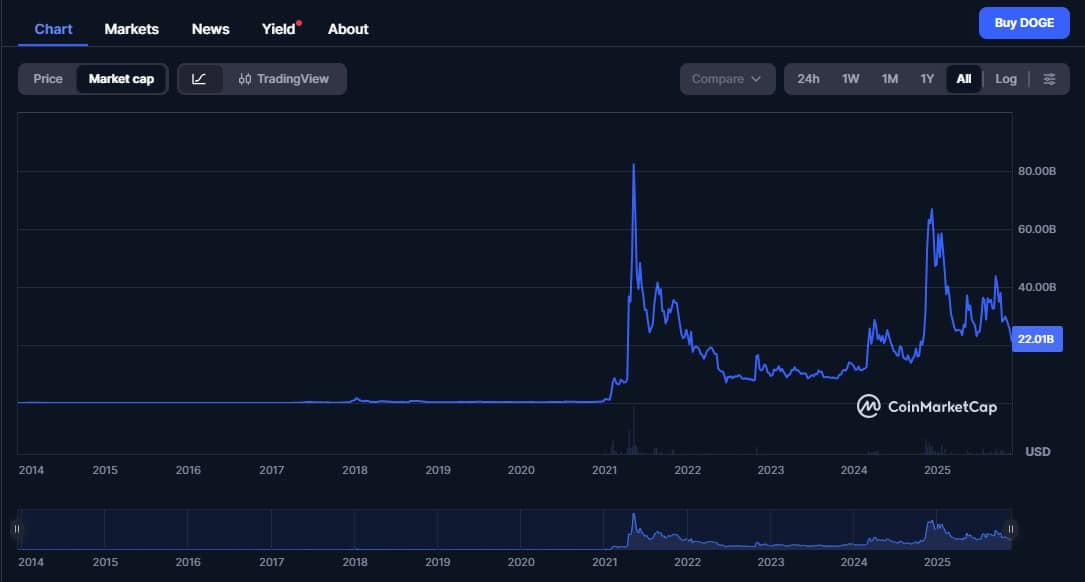Click right range handle of timeline
The width and height of the screenshot is (1085, 582).
click(1011, 529)
